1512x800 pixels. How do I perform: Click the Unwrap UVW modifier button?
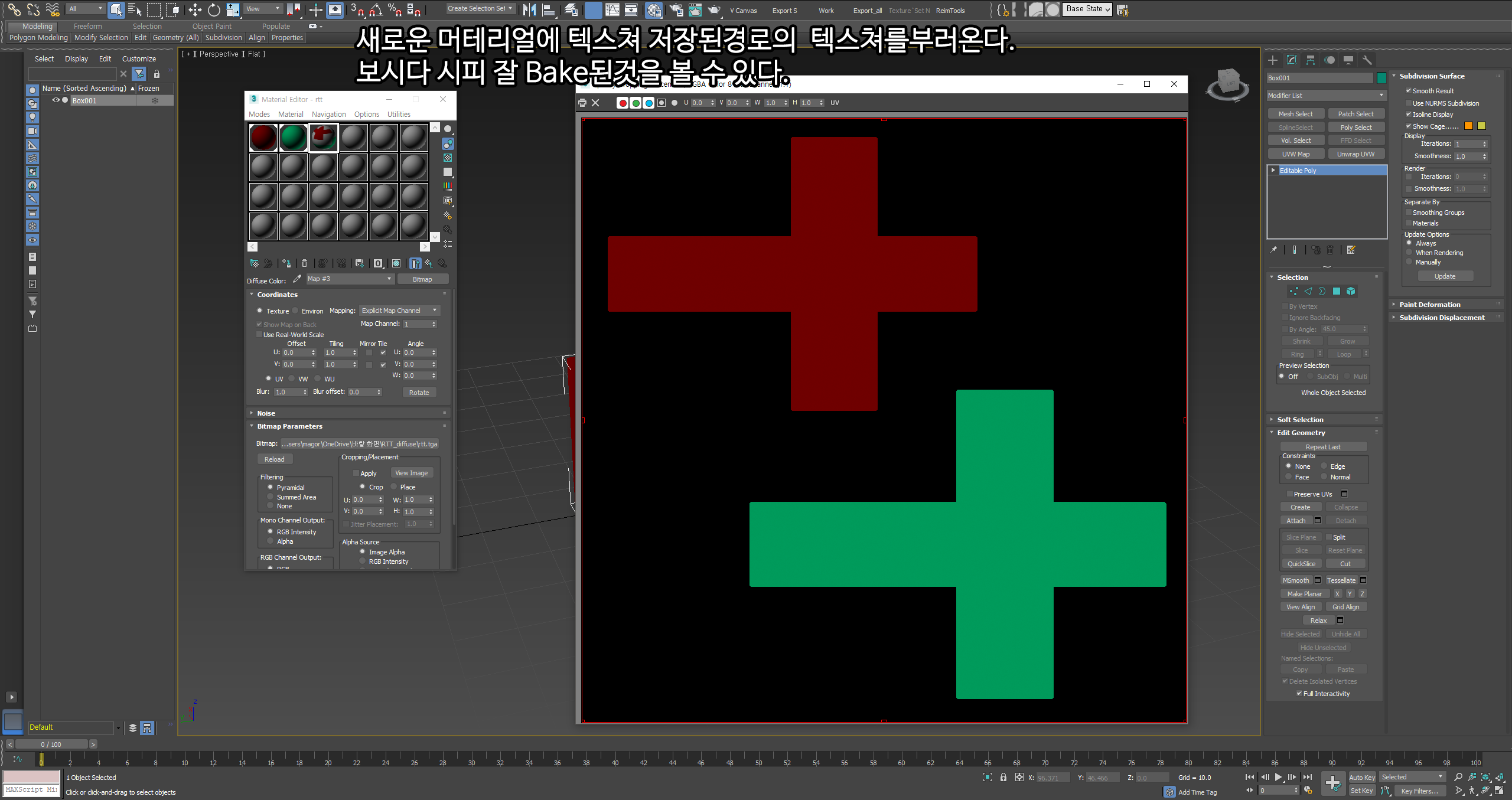[1355, 154]
